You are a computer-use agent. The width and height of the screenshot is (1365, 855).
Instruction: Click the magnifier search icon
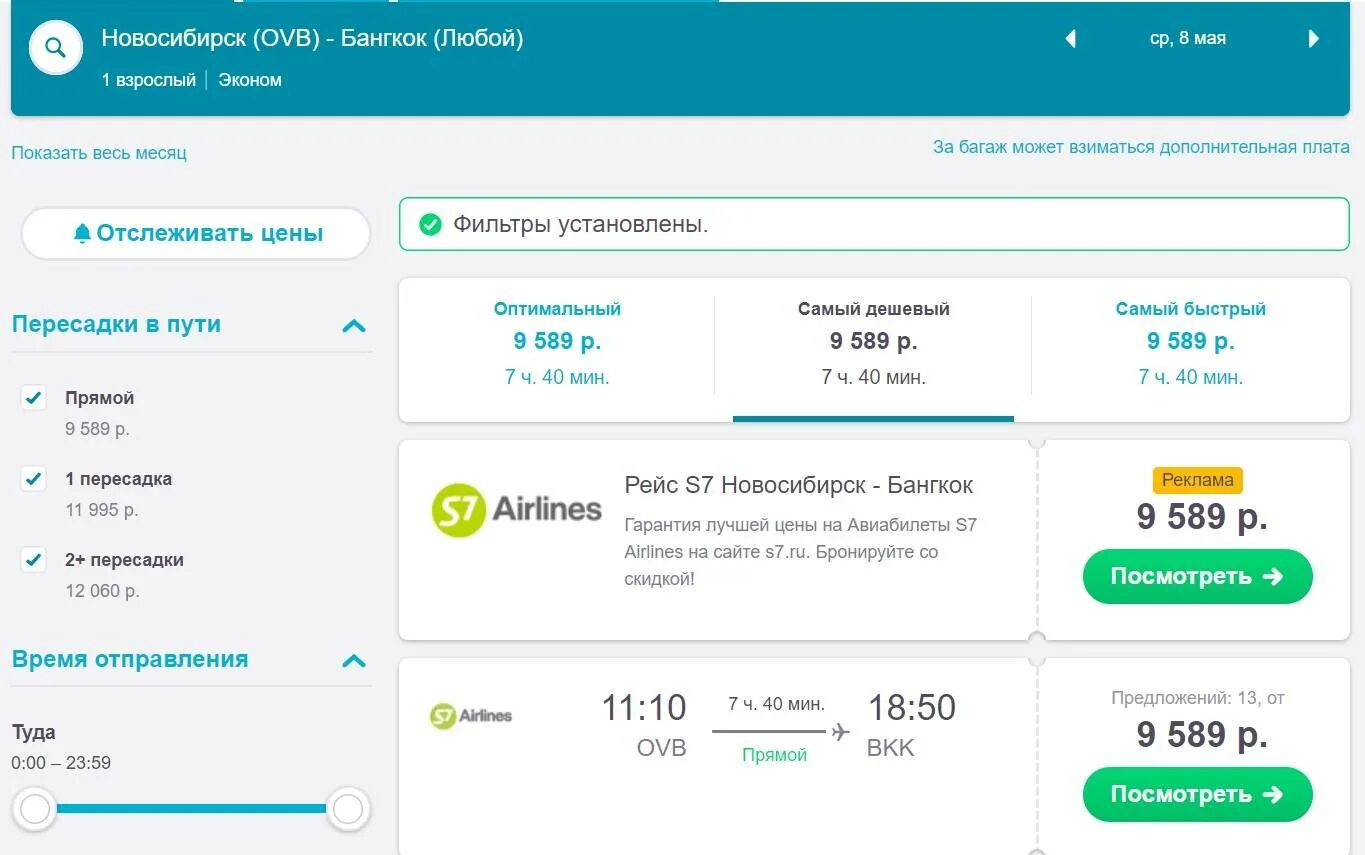click(x=55, y=48)
